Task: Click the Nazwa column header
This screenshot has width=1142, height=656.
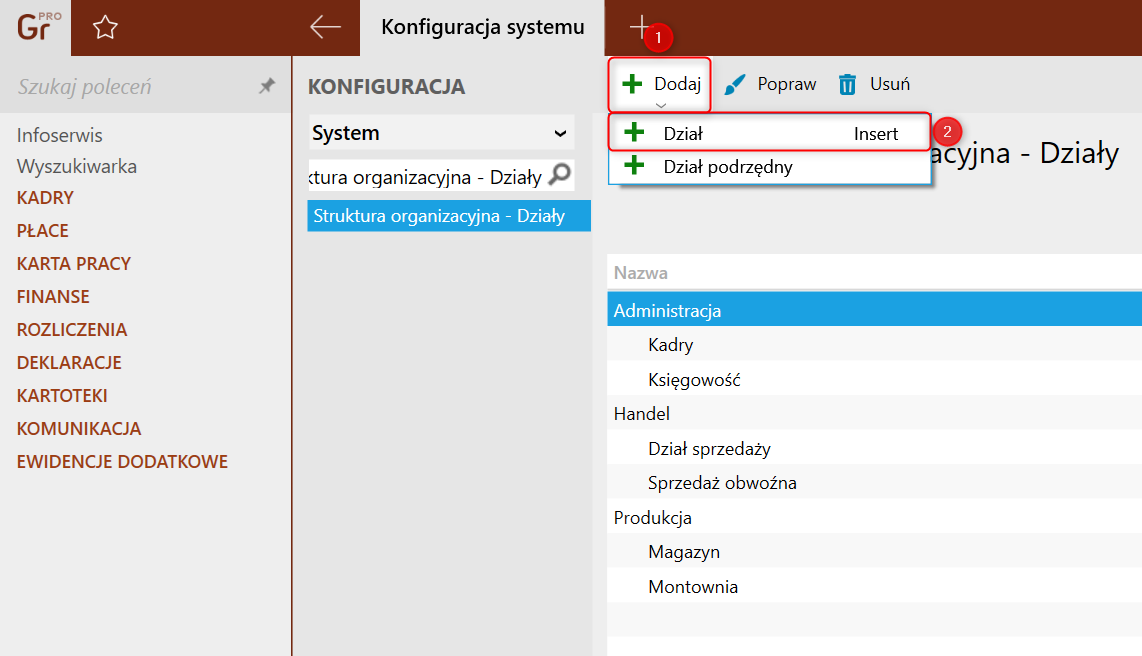Action: [640, 273]
